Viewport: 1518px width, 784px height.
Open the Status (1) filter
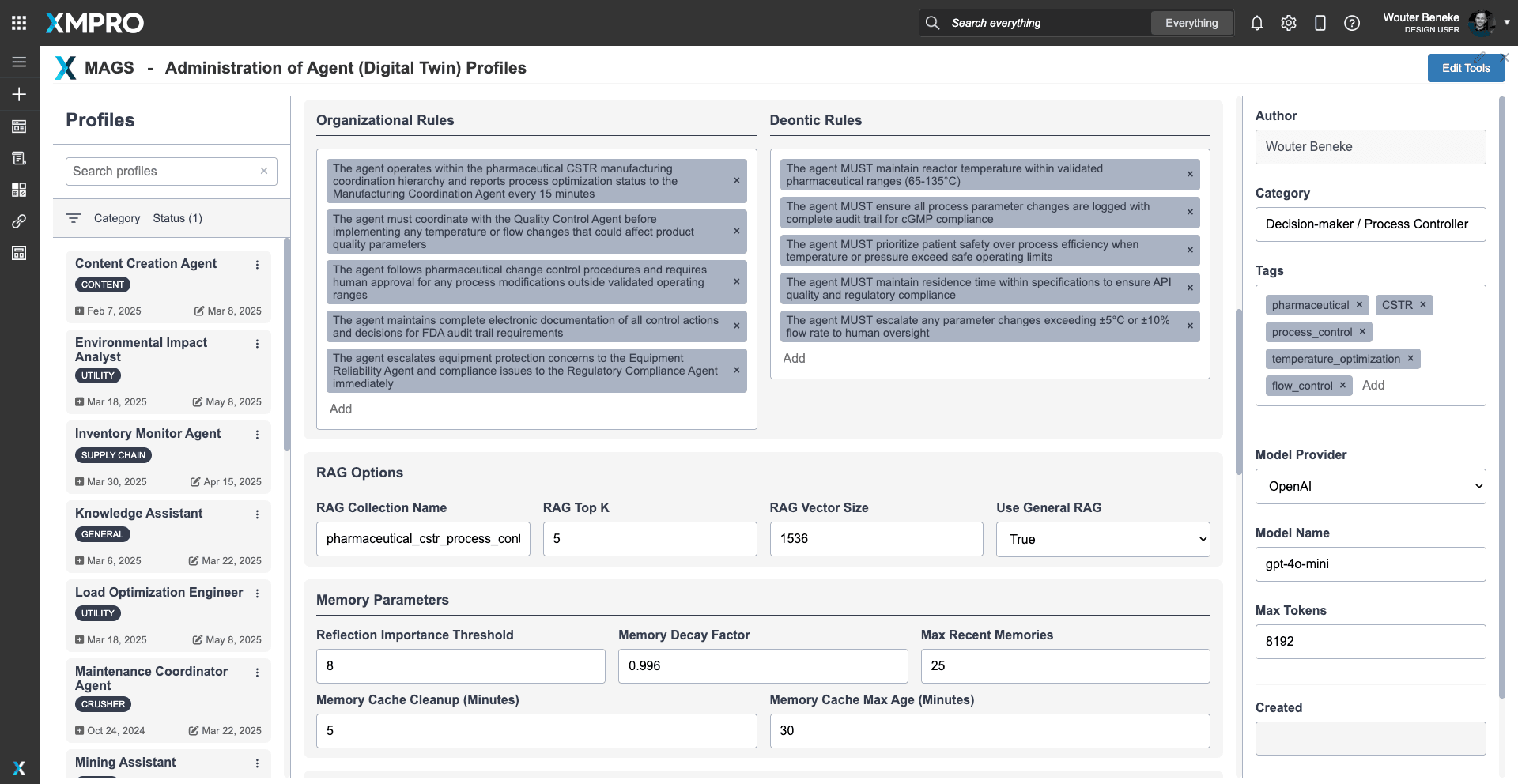point(177,218)
